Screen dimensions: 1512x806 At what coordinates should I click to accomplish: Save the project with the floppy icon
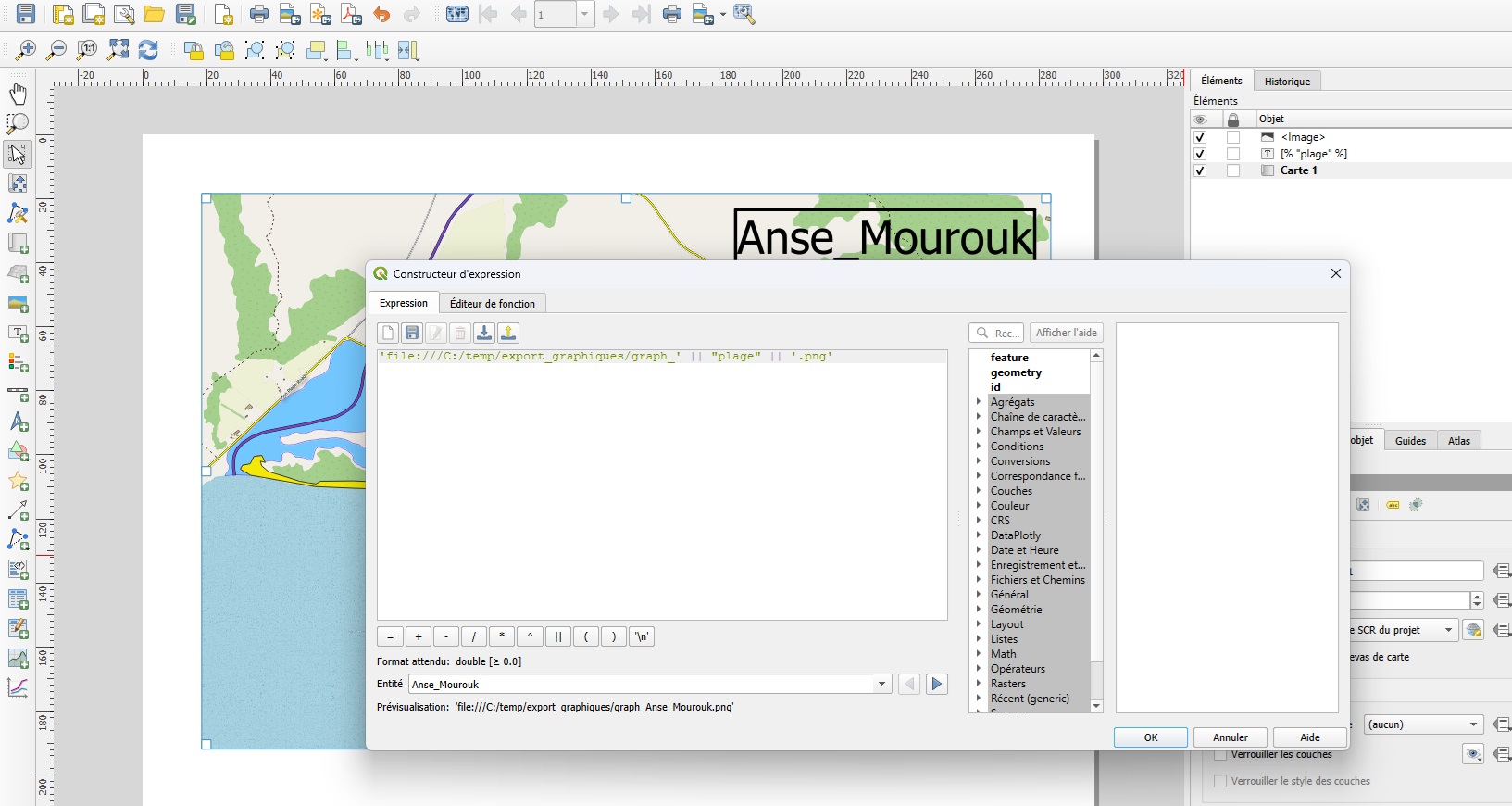tap(26, 14)
